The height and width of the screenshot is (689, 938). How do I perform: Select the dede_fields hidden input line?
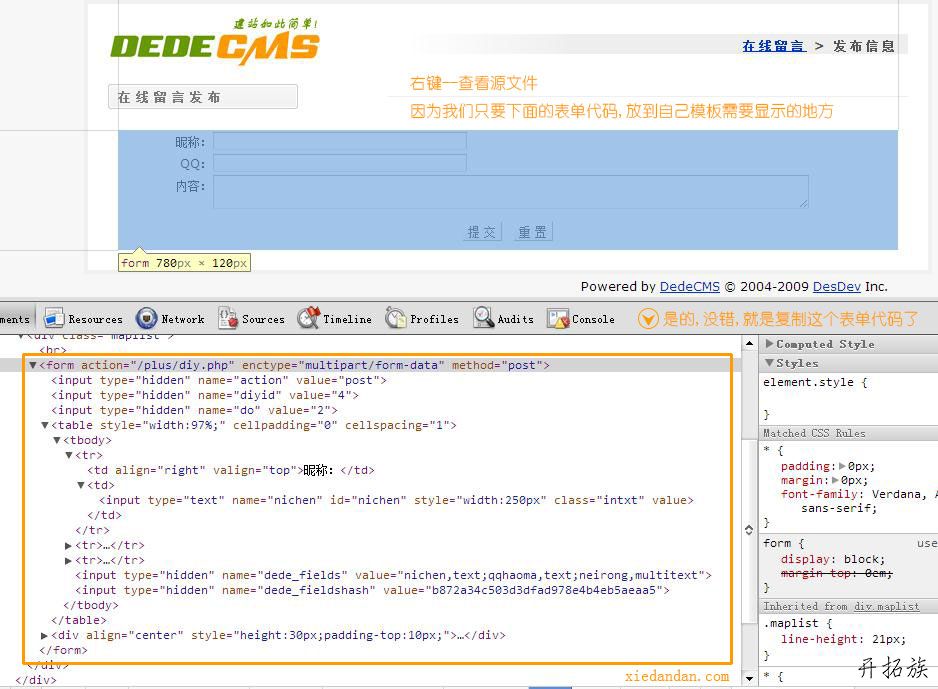click(x=393, y=575)
